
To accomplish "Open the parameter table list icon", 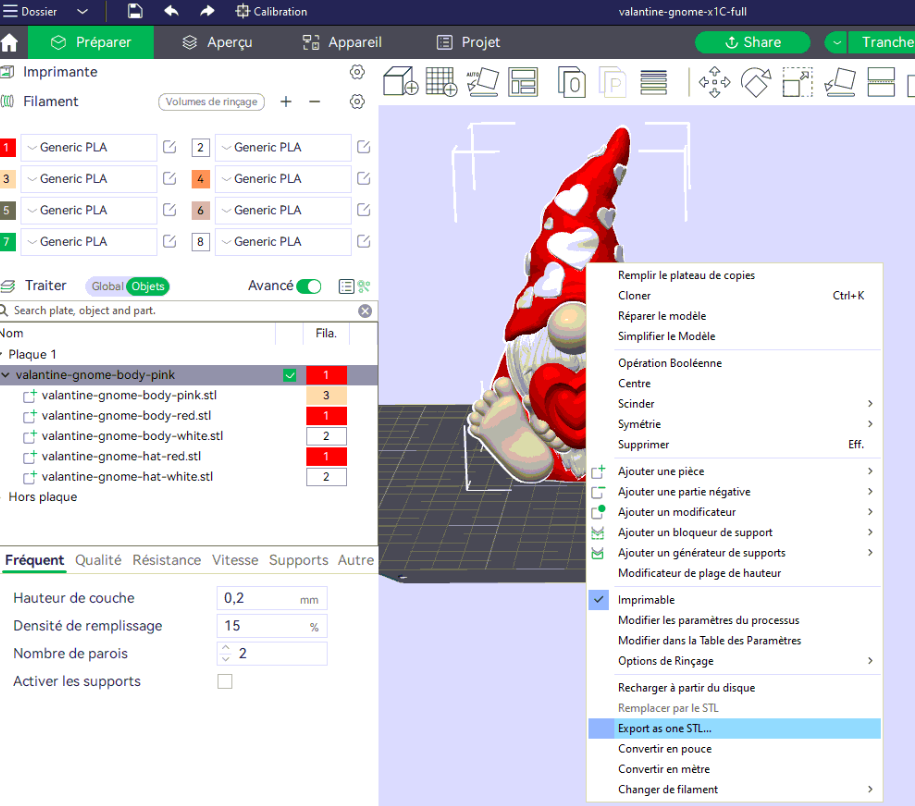I will [346, 286].
